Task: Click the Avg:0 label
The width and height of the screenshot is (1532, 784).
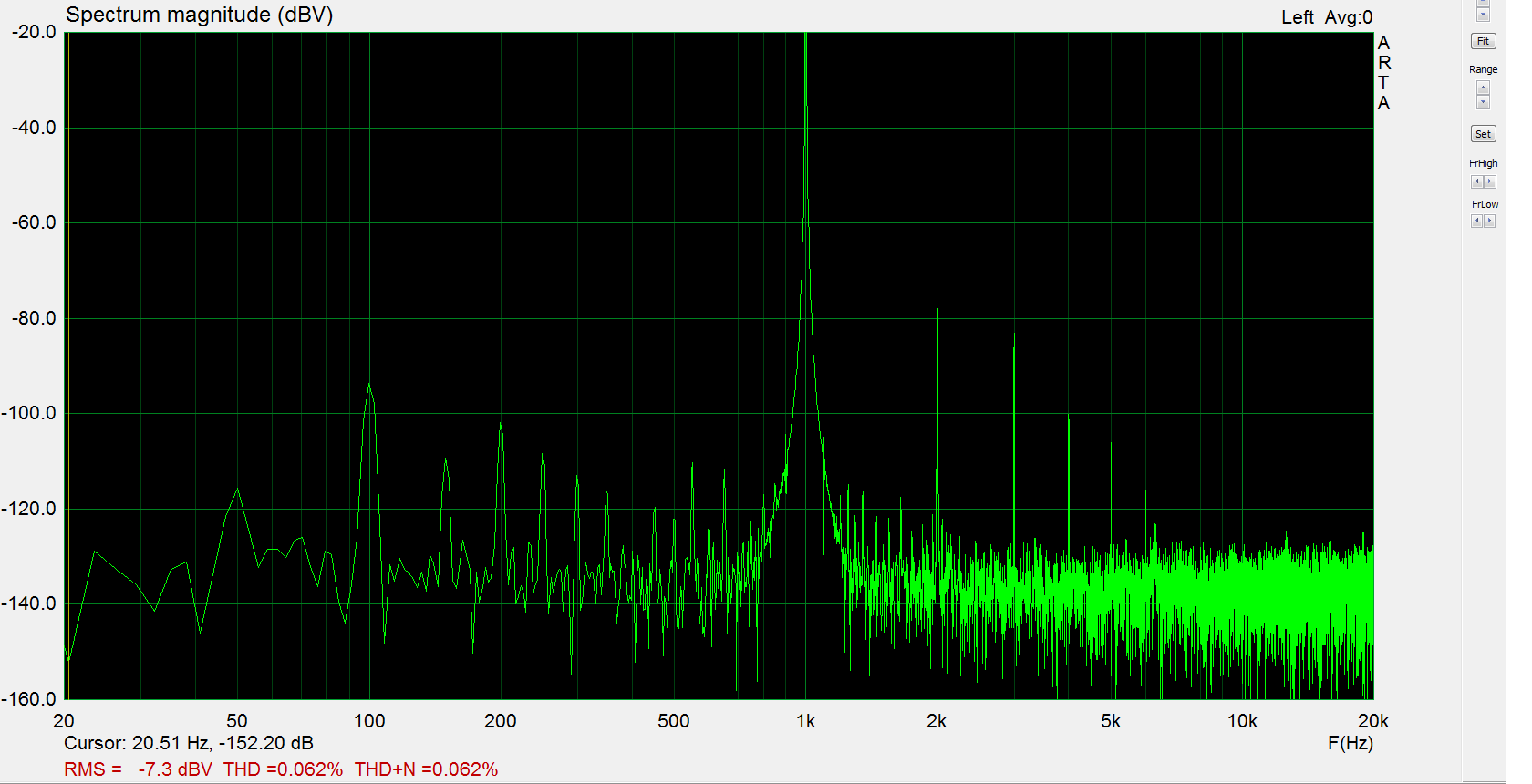Action: pos(1349,17)
